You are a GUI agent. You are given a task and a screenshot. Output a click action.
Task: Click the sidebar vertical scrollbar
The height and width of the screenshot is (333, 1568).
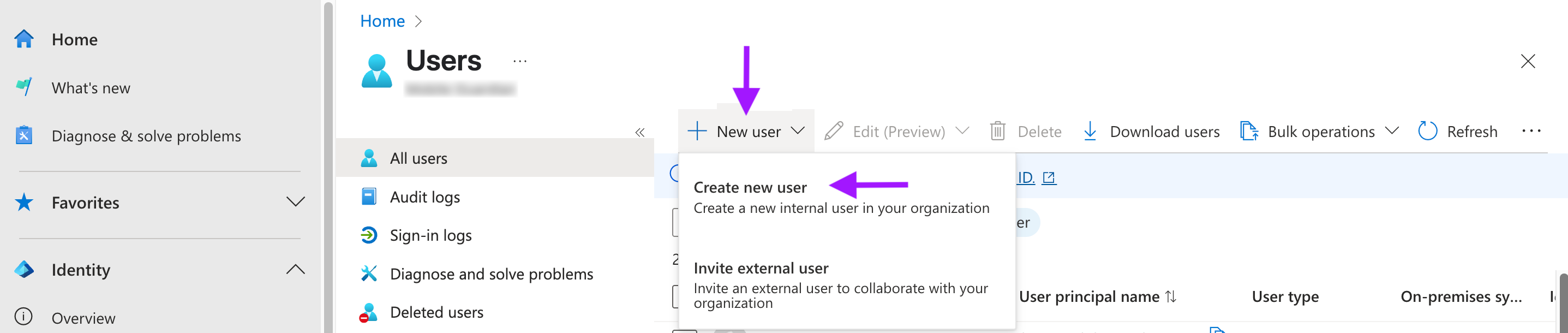click(x=328, y=167)
